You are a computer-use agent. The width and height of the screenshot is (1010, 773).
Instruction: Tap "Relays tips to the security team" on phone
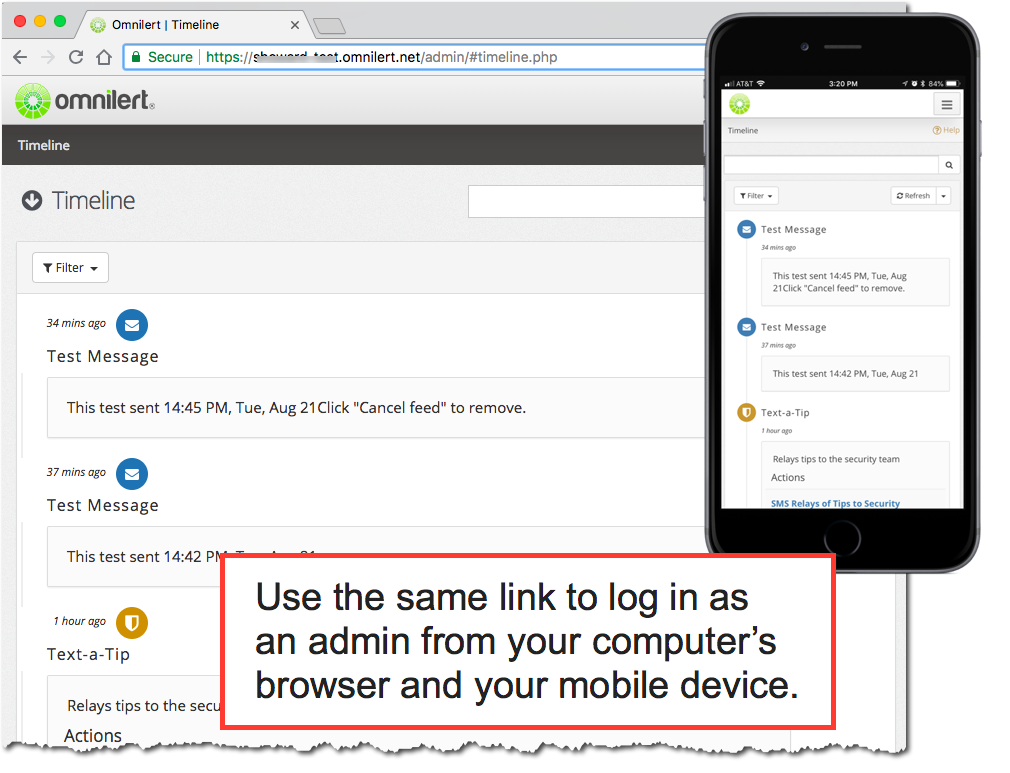[836, 459]
